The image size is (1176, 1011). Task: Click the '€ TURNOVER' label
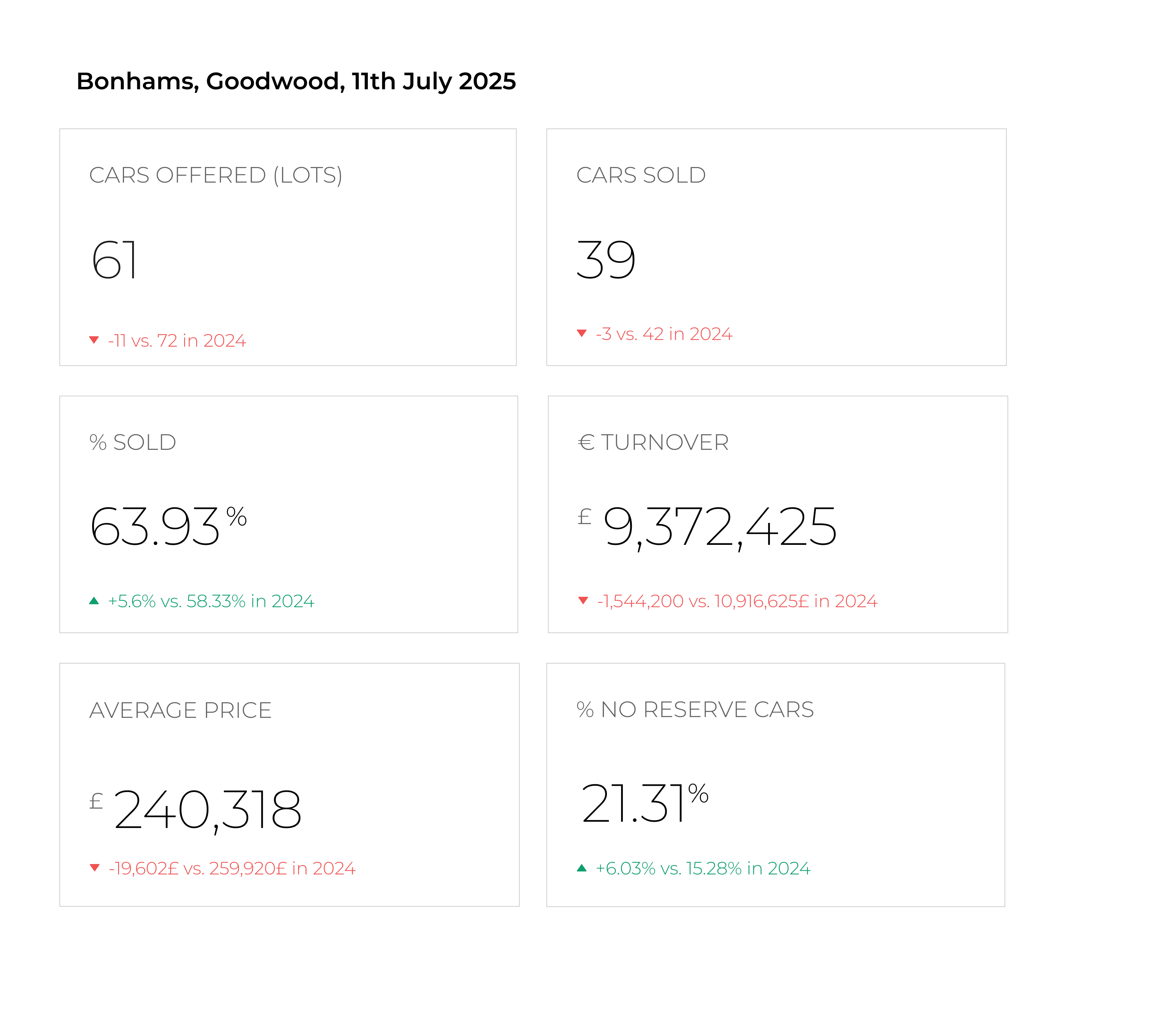coord(653,442)
